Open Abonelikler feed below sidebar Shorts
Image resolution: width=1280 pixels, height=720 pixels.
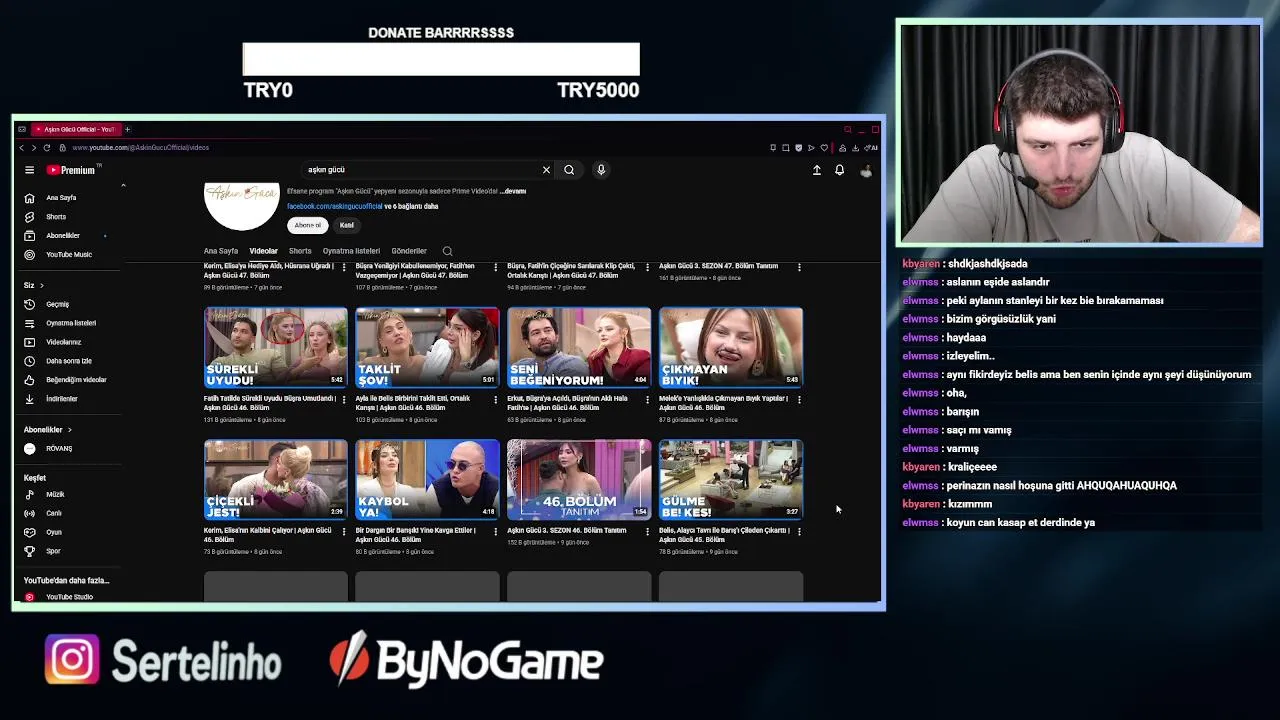point(63,236)
